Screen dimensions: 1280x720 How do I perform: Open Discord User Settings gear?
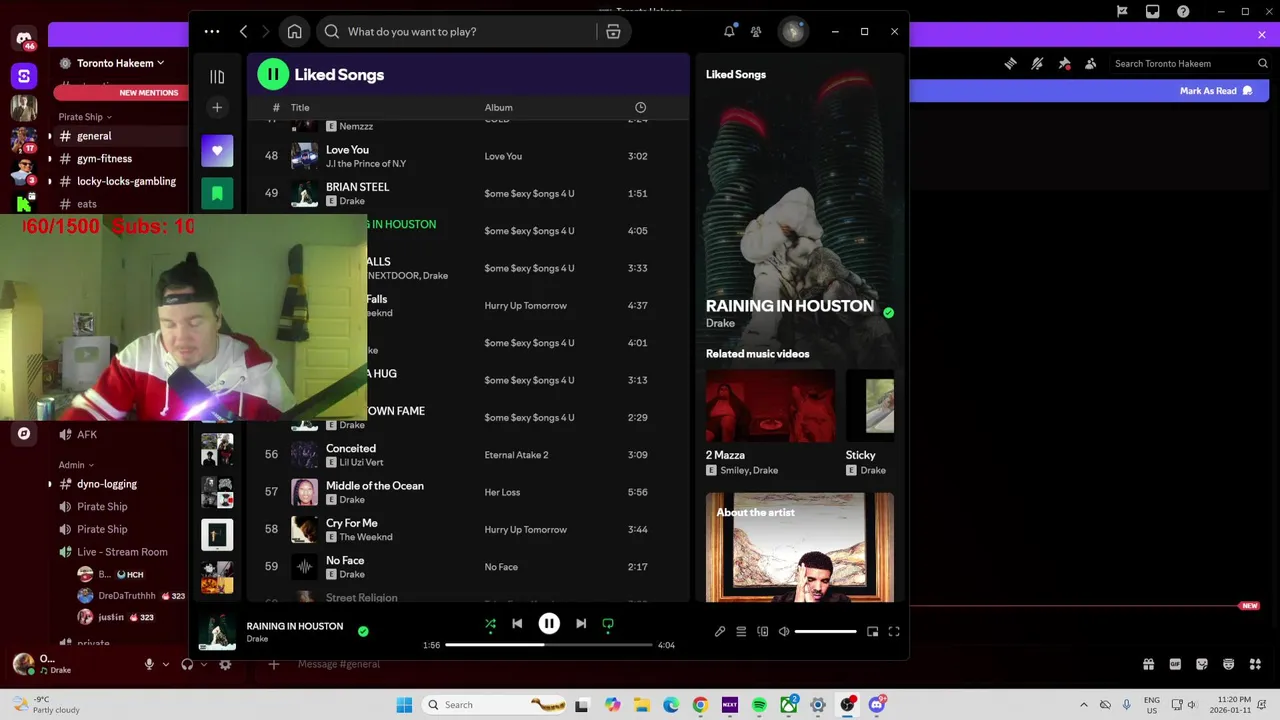point(225,664)
